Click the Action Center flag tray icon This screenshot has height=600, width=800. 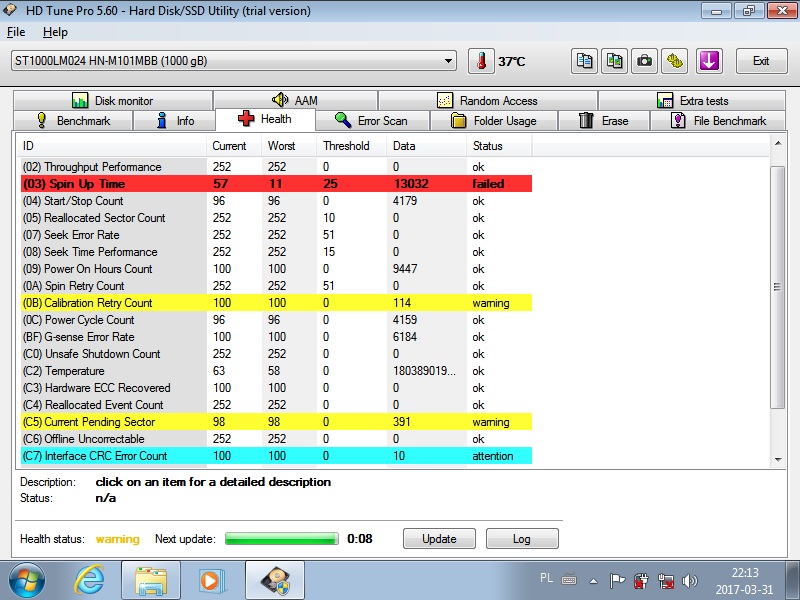click(x=617, y=580)
